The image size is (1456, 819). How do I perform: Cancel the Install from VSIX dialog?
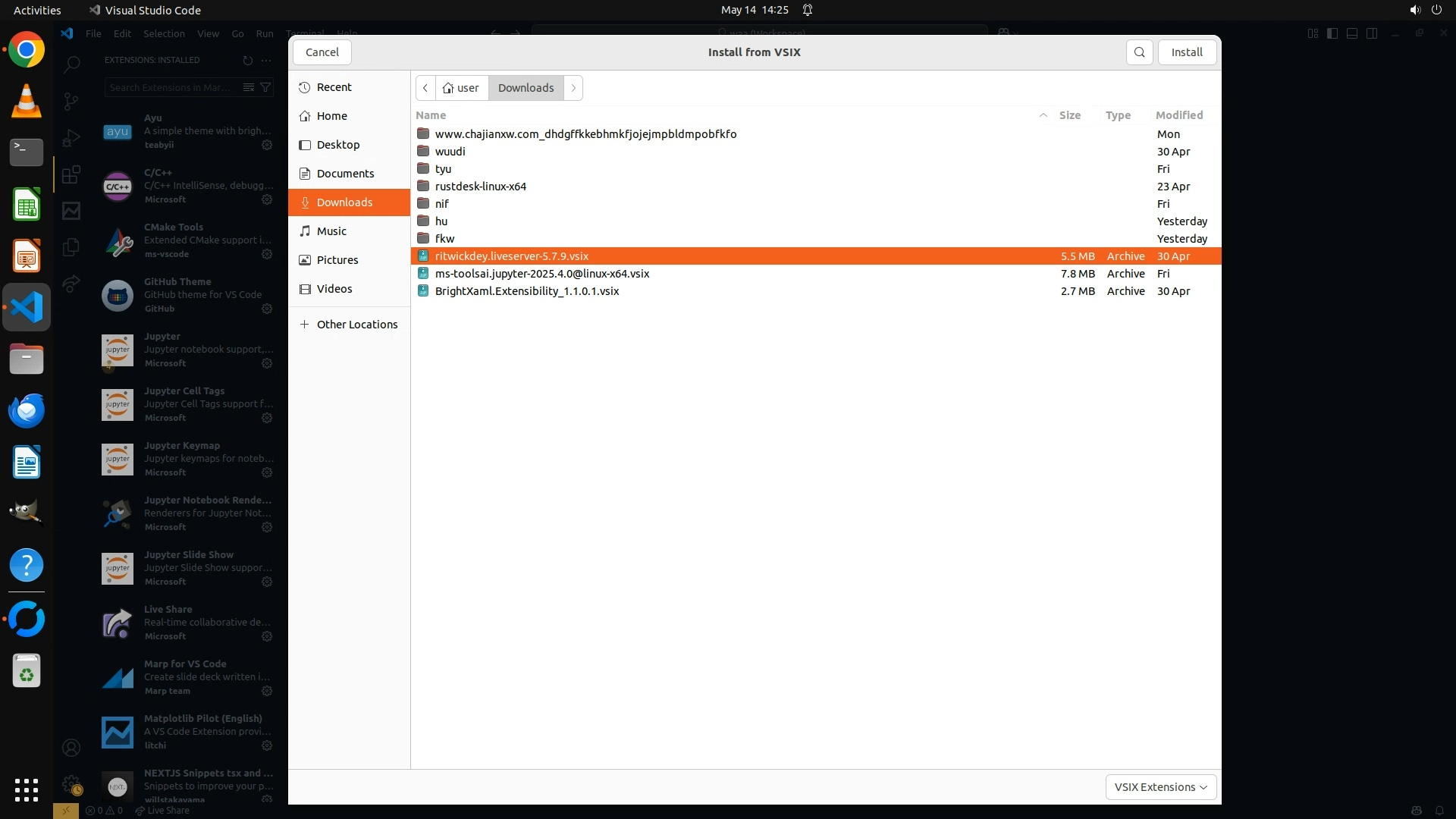point(322,52)
